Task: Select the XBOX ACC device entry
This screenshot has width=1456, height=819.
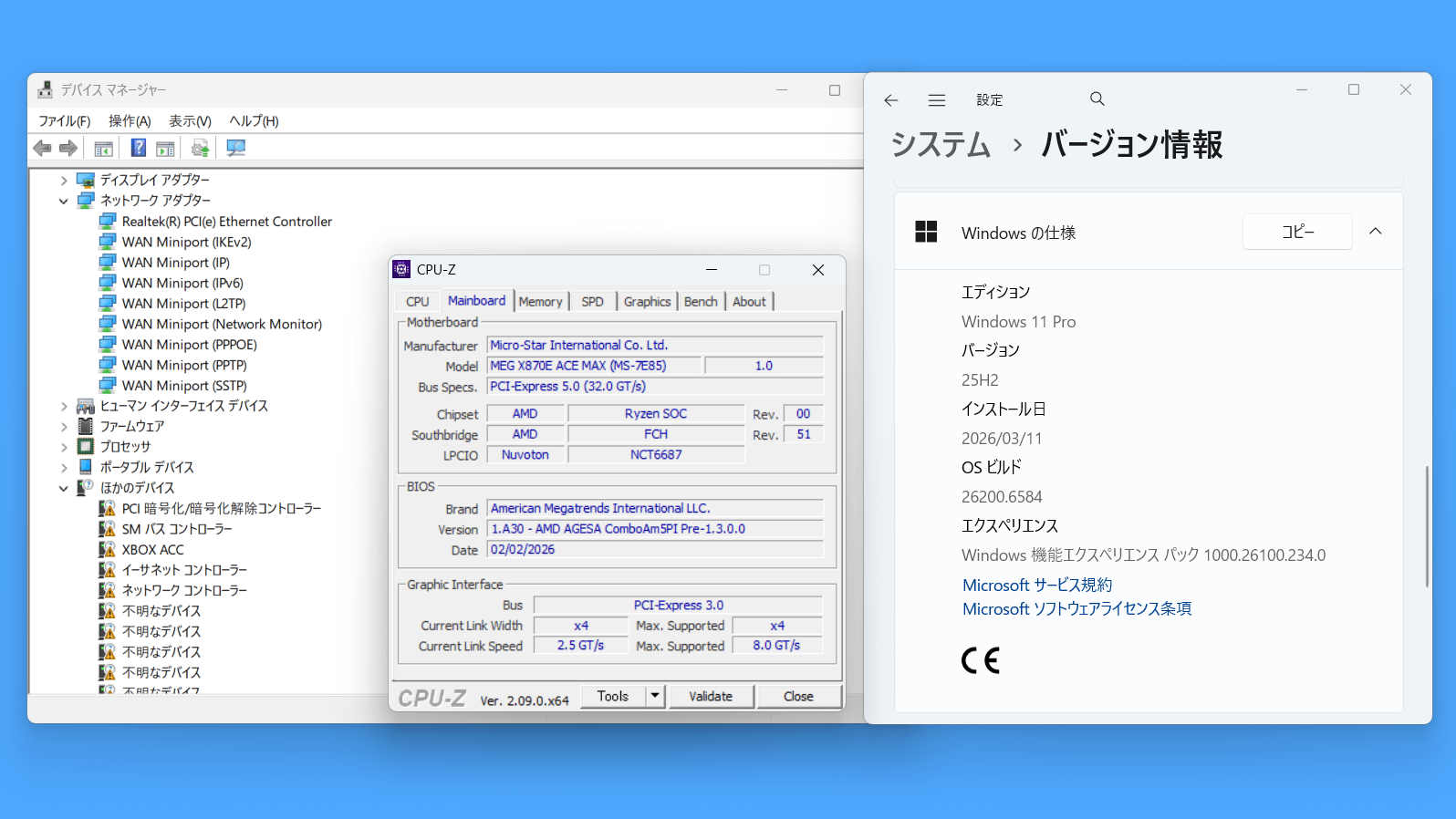Action: [152, 550]
